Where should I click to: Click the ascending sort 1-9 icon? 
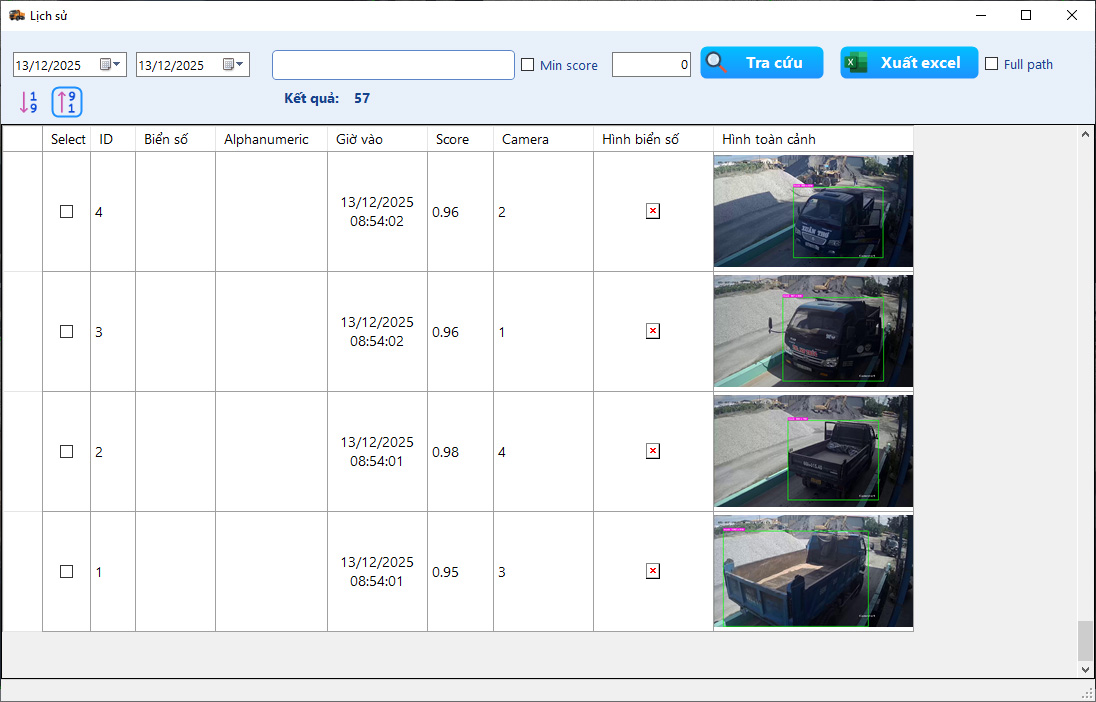click(x=28, y=101)
